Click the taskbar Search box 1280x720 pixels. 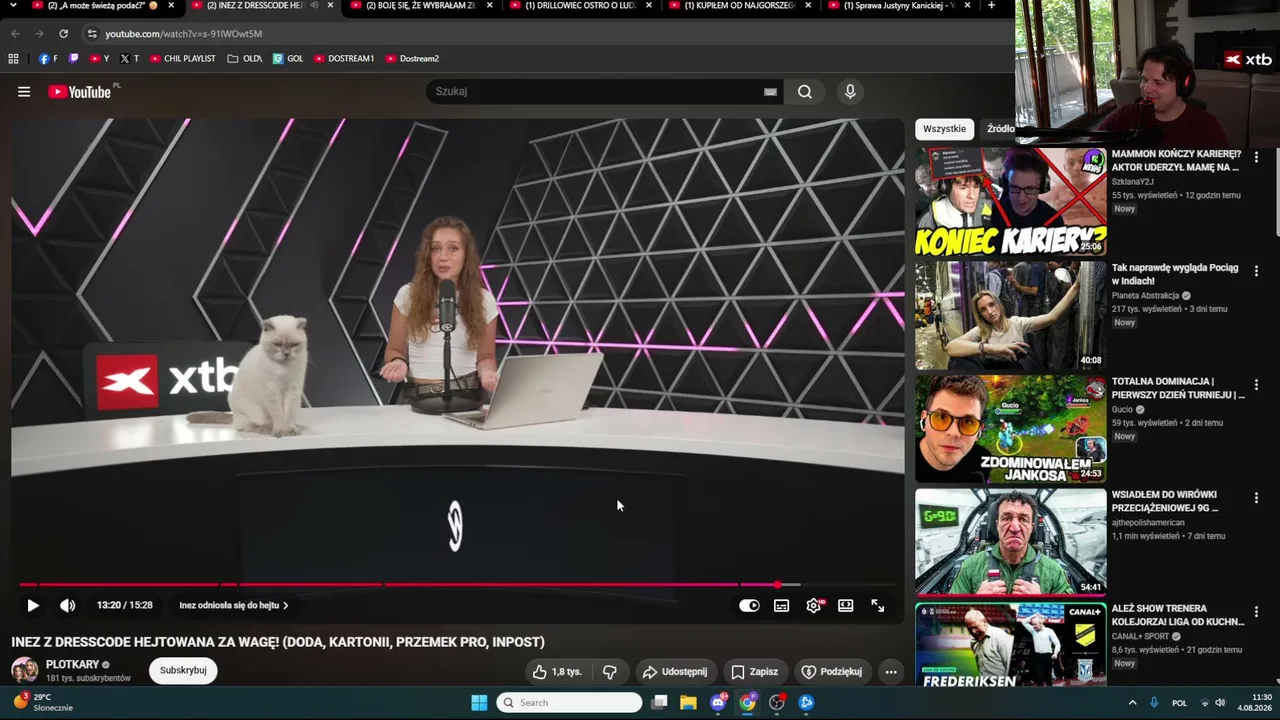[569, 702]
